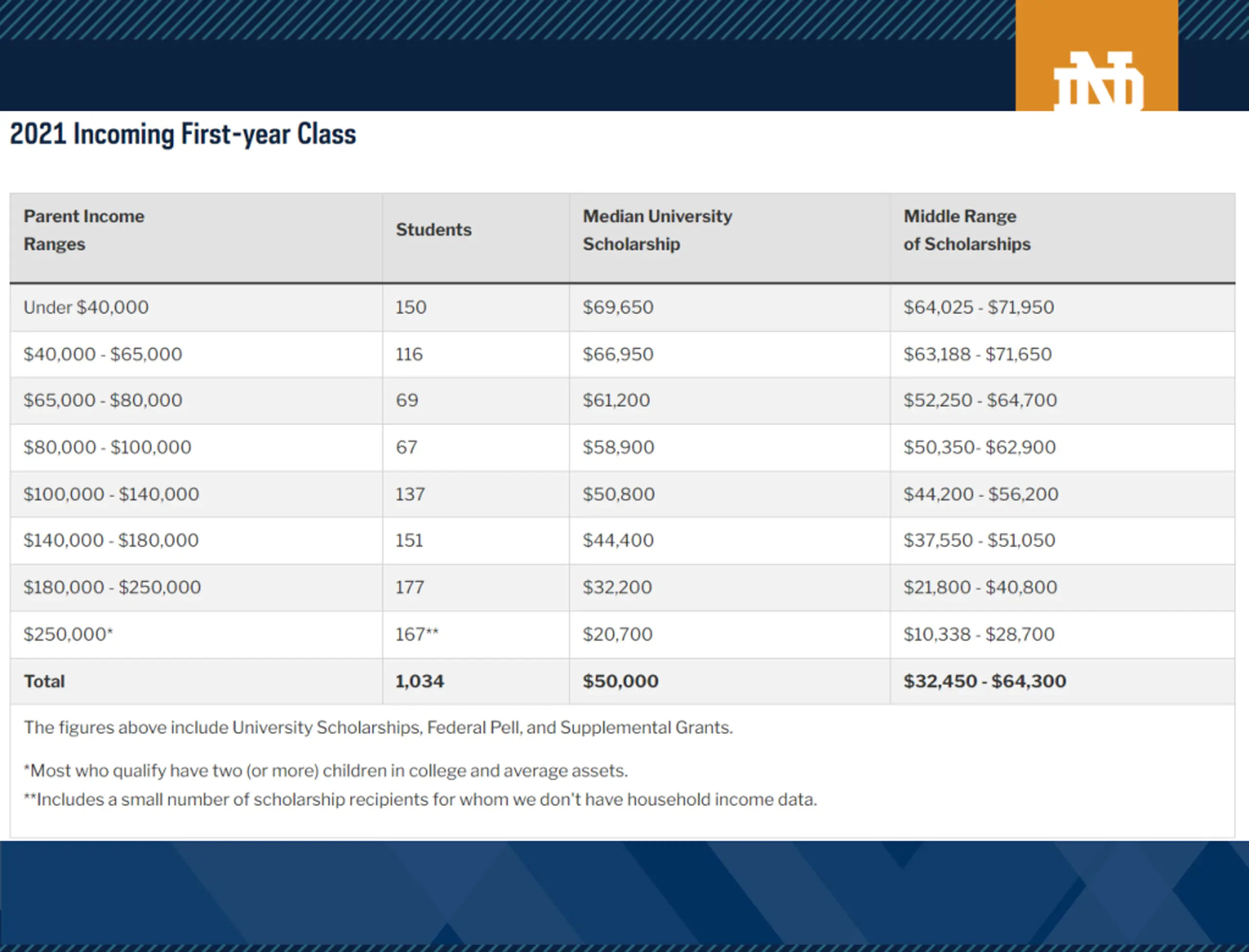The image size is (1249, 952).
Task: Click the $66,950 median scholarship cell
Action: 618,354
